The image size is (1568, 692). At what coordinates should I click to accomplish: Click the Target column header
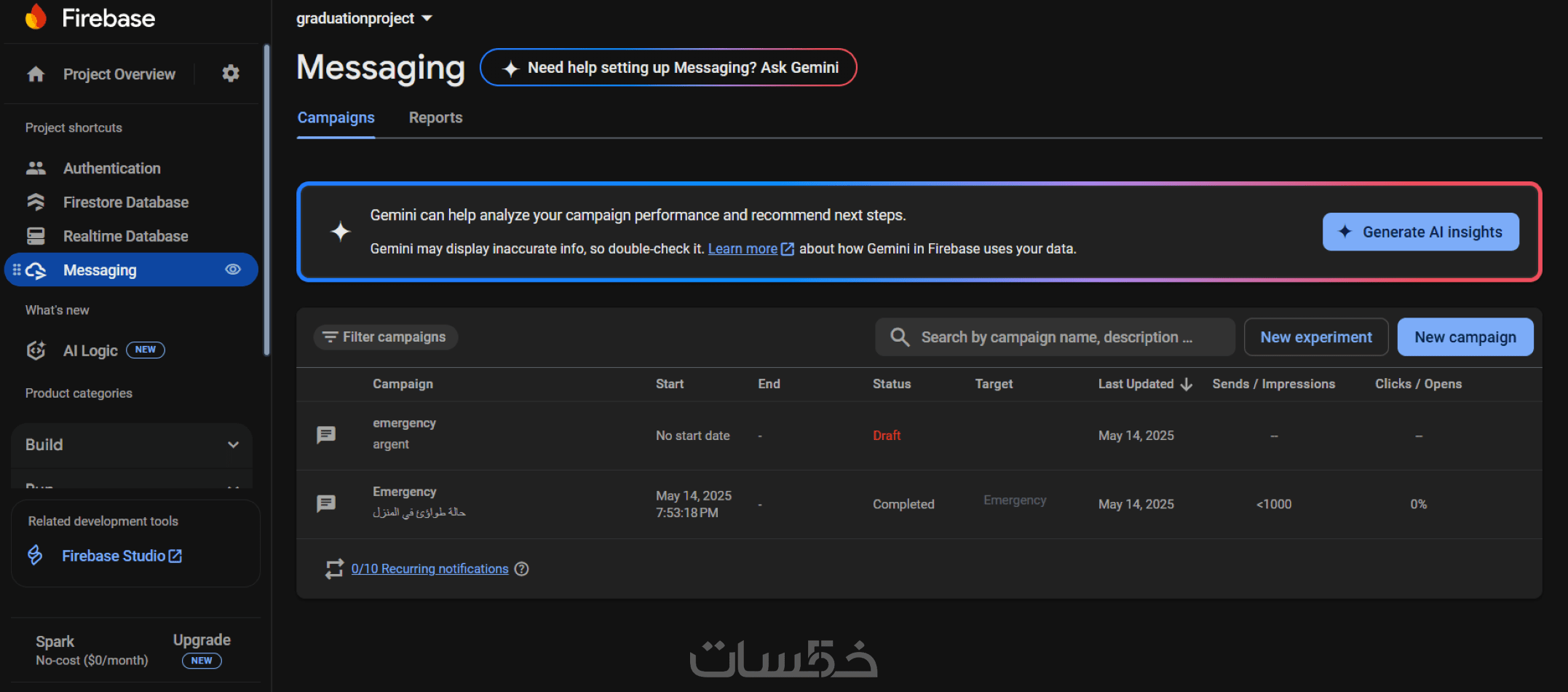[x=994, y=384]
